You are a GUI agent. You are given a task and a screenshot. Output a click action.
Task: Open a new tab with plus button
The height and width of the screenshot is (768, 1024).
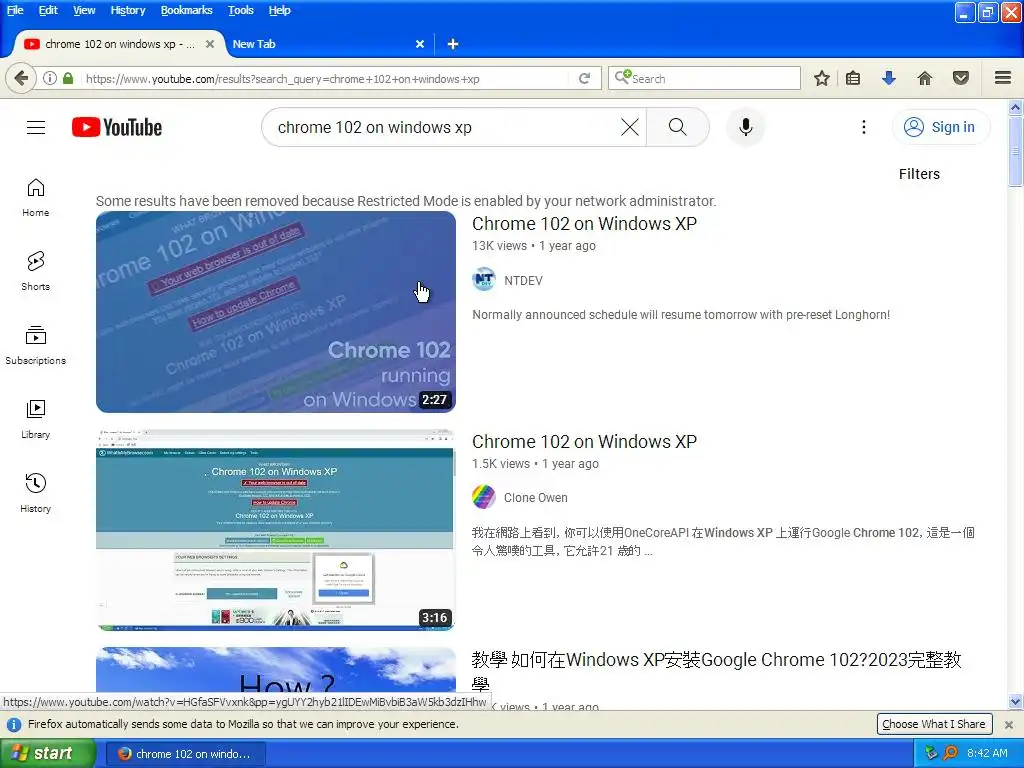pos(453,44)
